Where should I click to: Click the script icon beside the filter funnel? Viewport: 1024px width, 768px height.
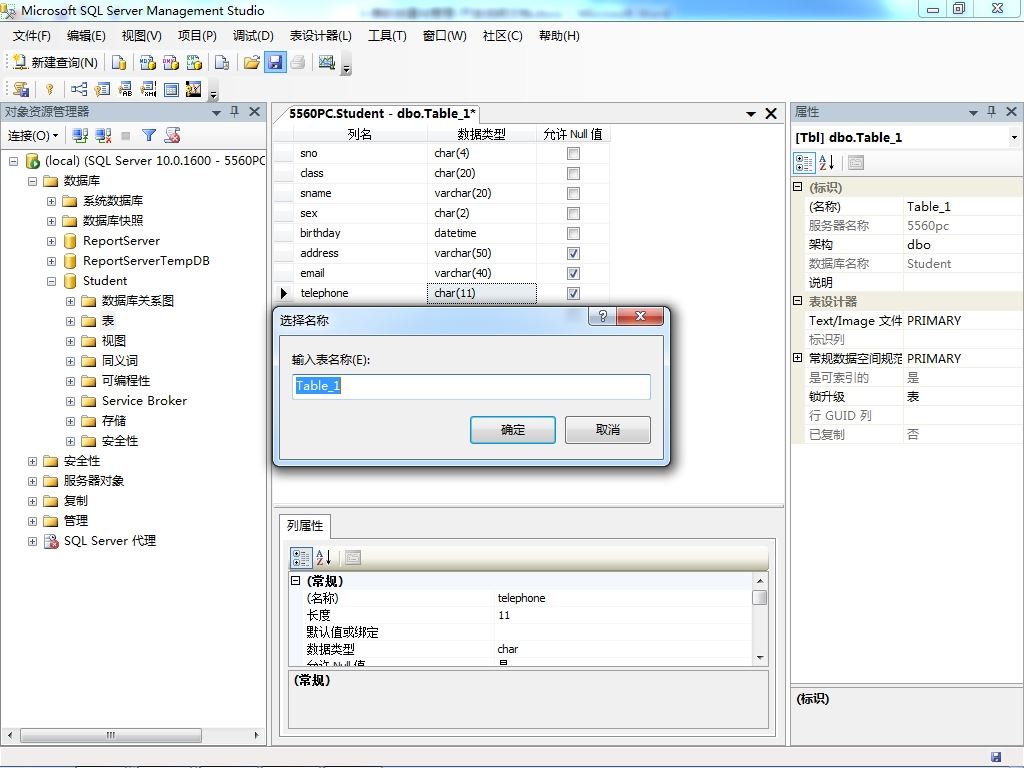(x=172, y=135)
